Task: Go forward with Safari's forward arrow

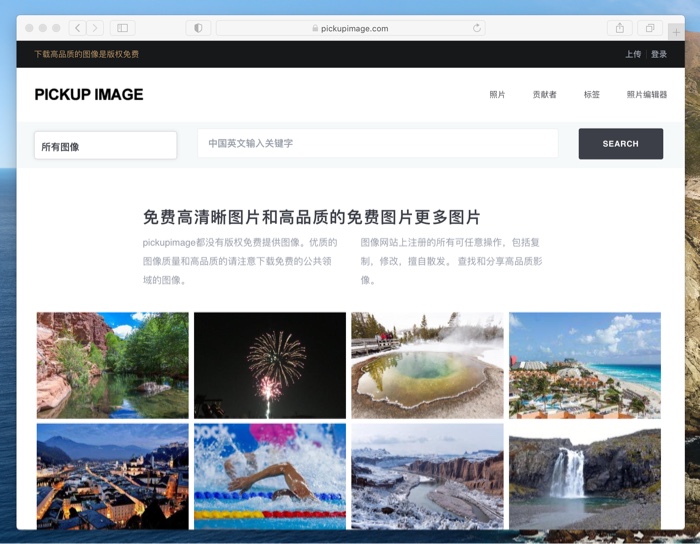Action: point(95,28)
